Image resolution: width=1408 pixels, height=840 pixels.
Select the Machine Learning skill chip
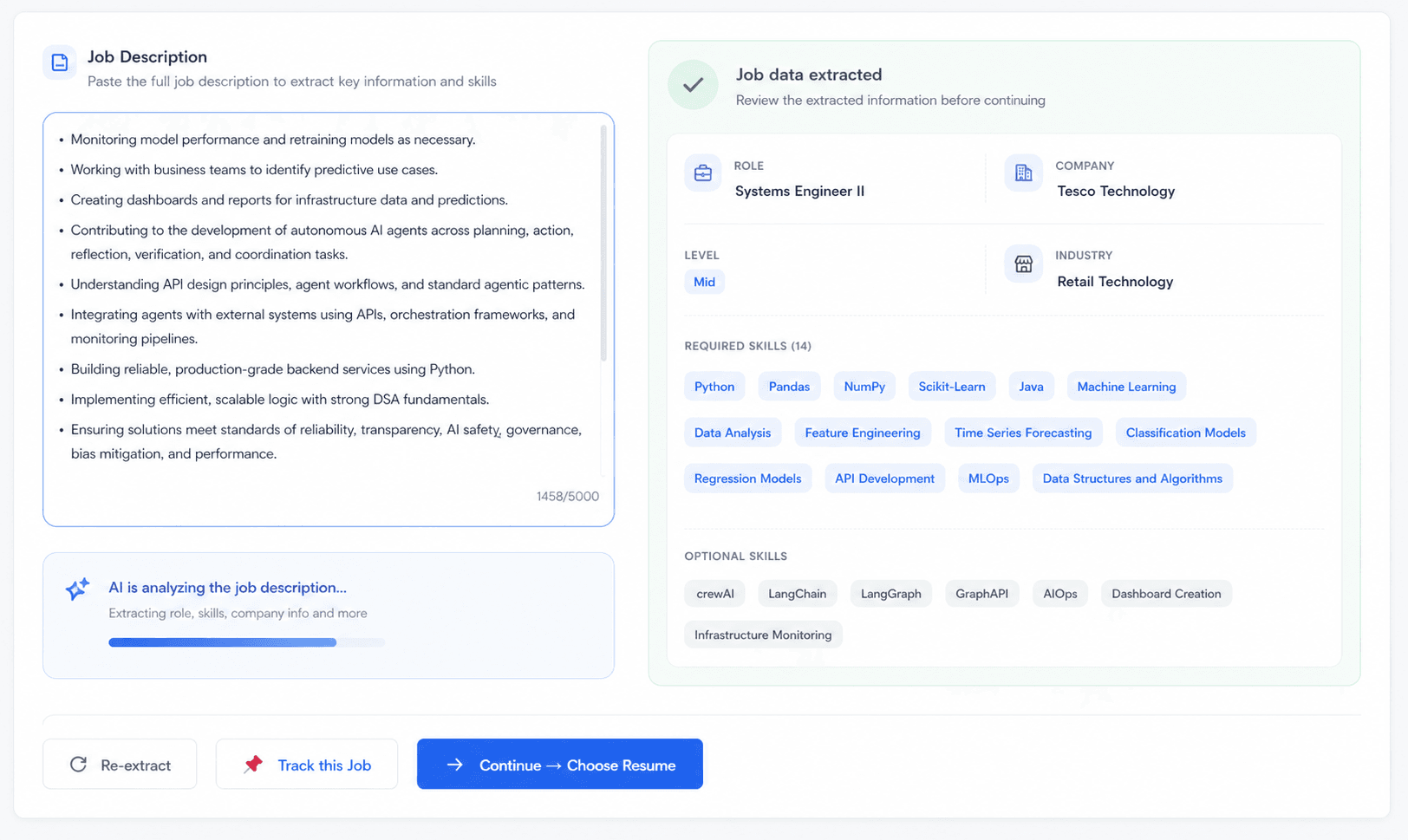1126,387
